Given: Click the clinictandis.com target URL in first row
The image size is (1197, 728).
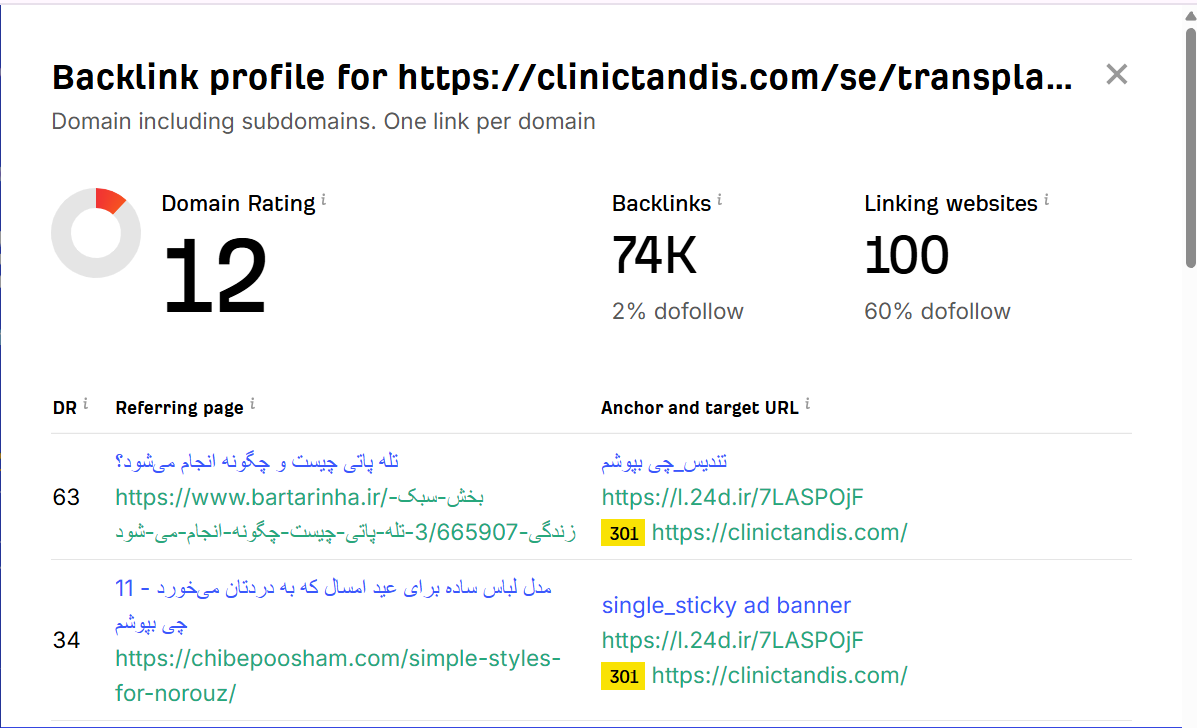Looking at the screenshot, I should [x=779, y=533].
